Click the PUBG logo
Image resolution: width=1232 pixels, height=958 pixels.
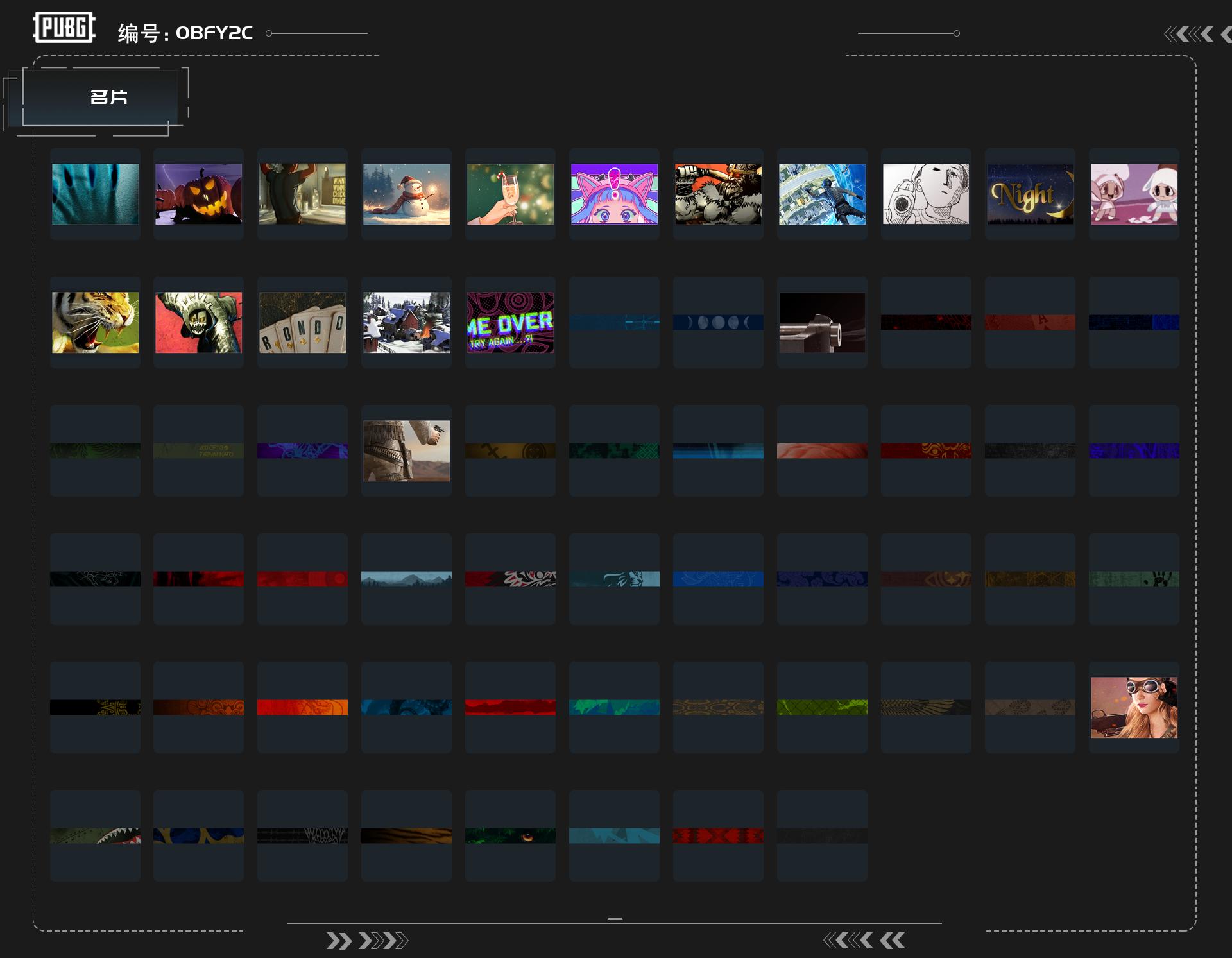point(64,28)
